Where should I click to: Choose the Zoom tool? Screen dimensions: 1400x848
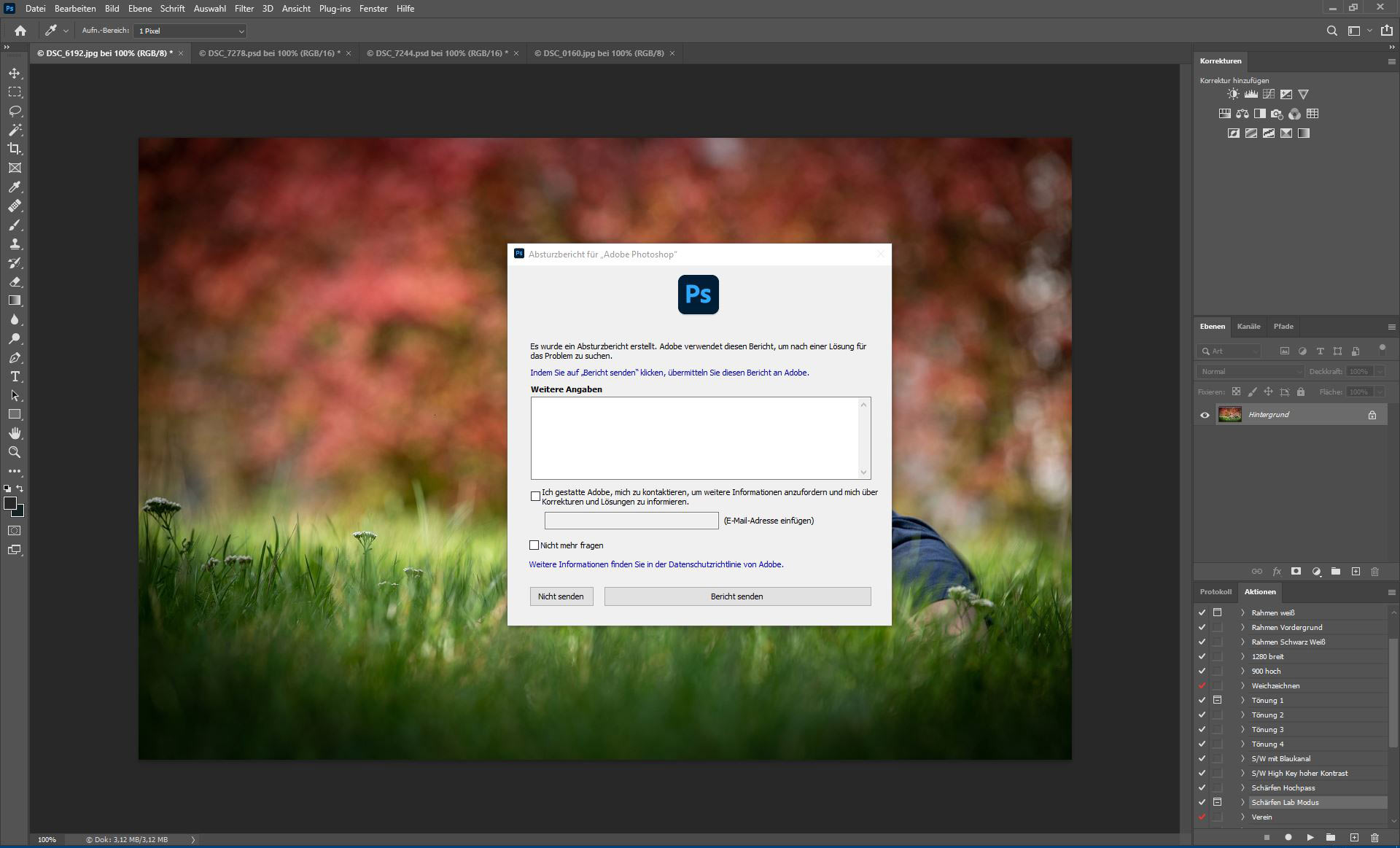pyautogui.click(x=15, y=452)
